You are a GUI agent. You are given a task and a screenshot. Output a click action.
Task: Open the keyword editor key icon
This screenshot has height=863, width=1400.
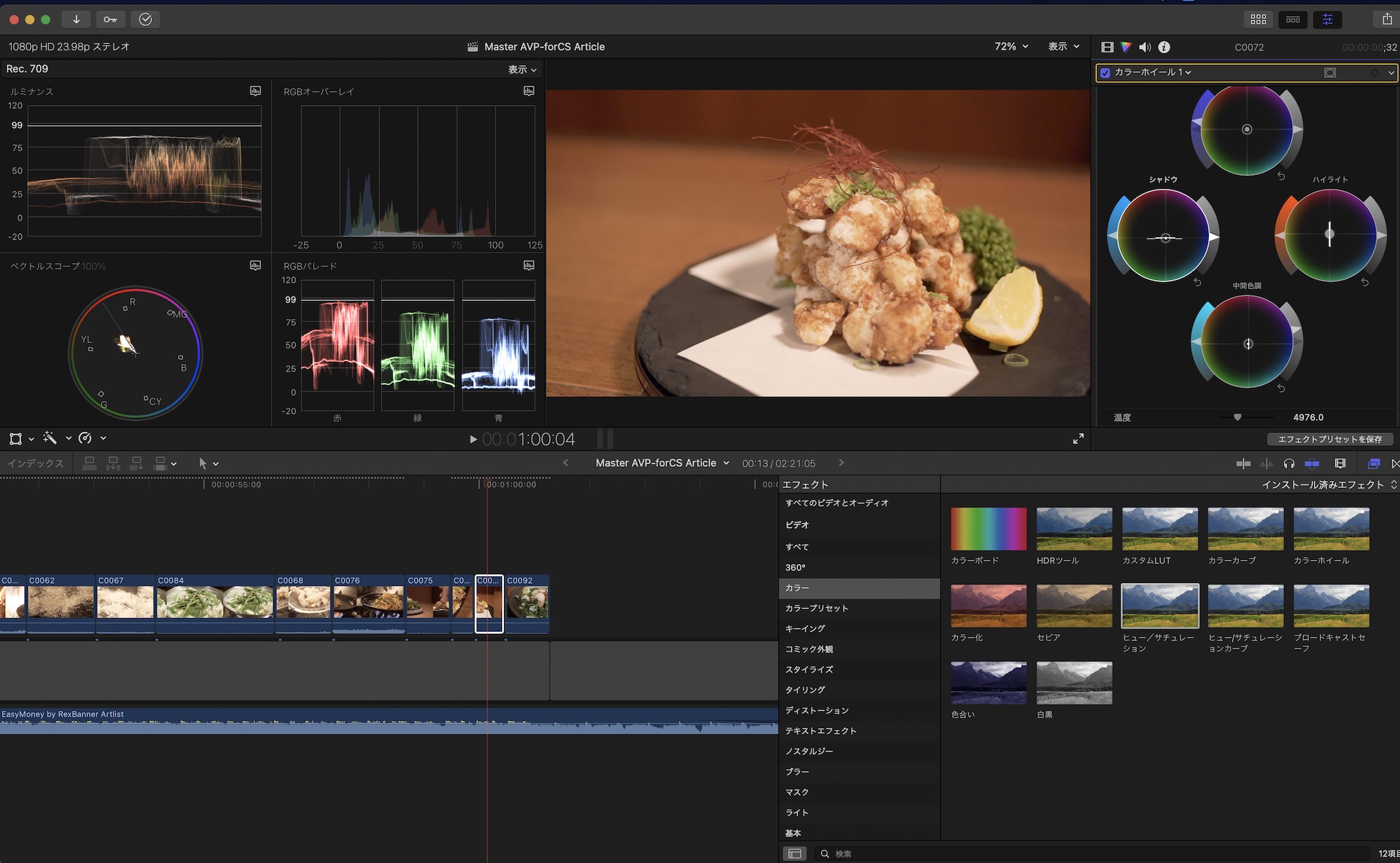[x=110, y=19]
